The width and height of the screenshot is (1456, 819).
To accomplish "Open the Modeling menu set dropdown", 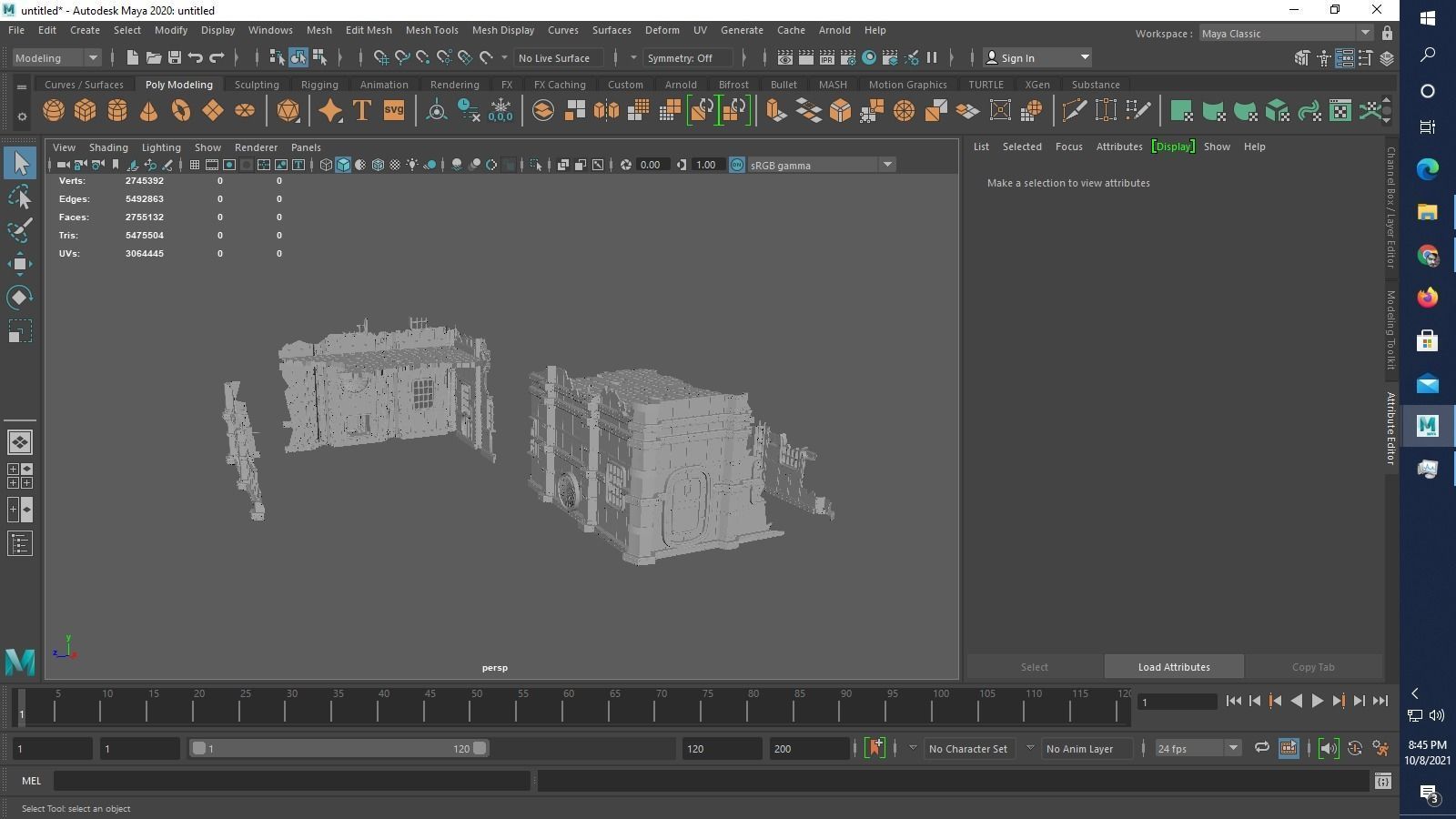I will pyautogui.click(x=56, y=57).
